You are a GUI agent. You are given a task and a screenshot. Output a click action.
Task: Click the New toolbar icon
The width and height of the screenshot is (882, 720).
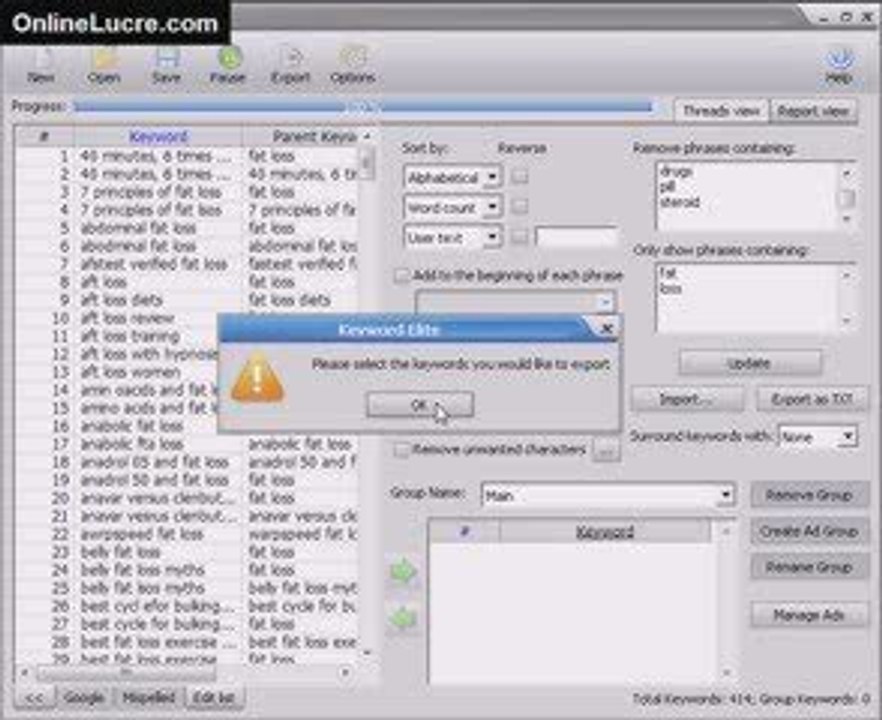point(41,66)
